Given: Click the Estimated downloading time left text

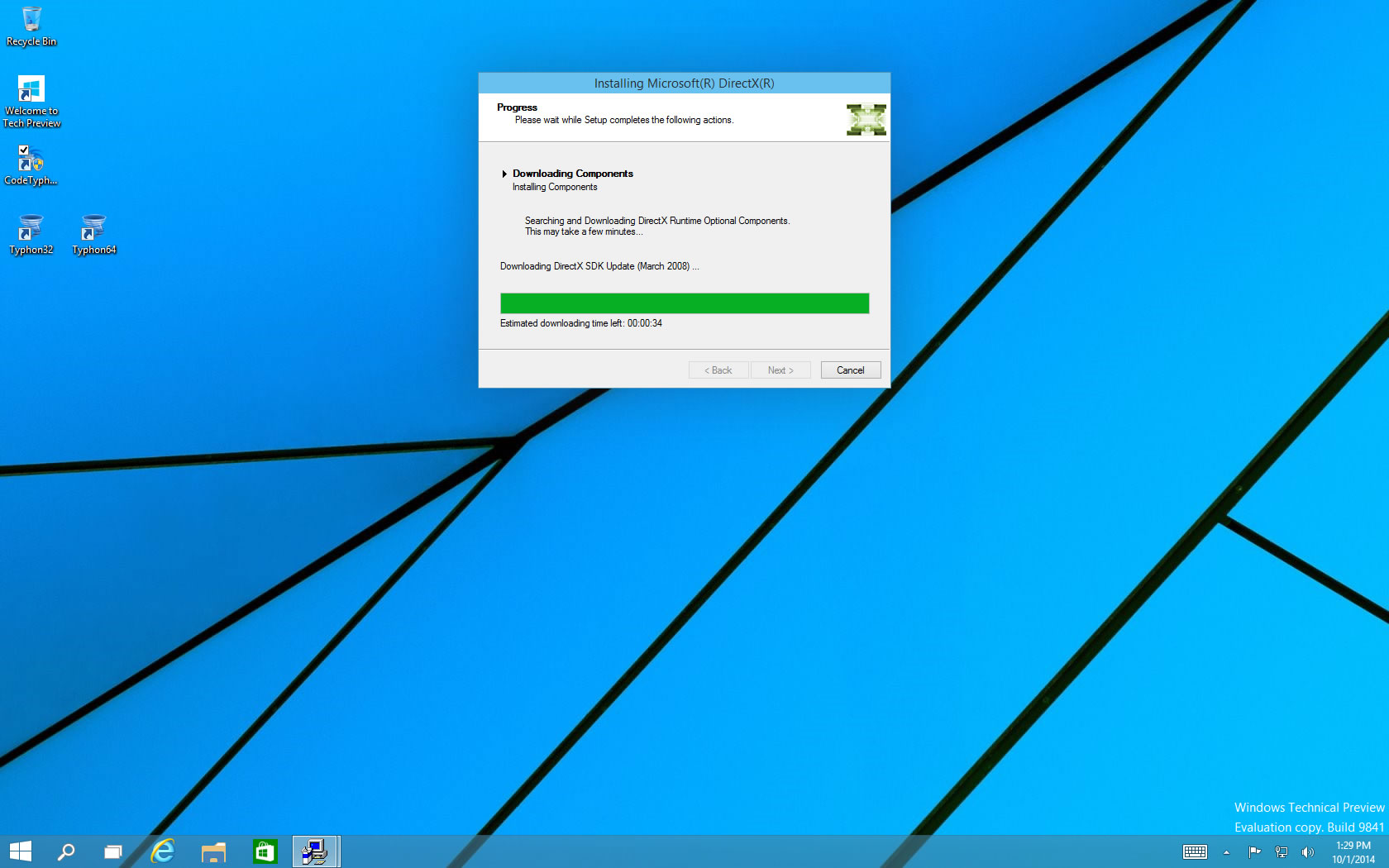Looking at the screenshot, I should (581, 323).
